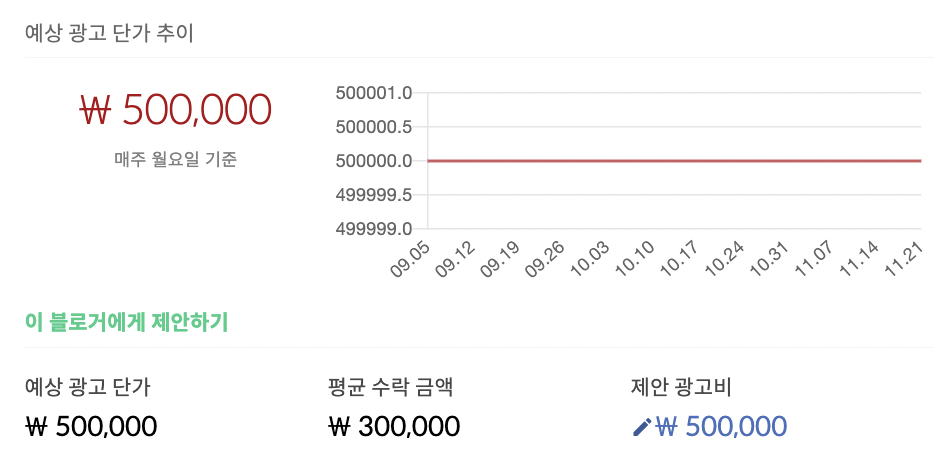This screenshot has width=950, height=472.
Task: Click the 10.24 x-axis date label
Action: (x=725, y=259)
